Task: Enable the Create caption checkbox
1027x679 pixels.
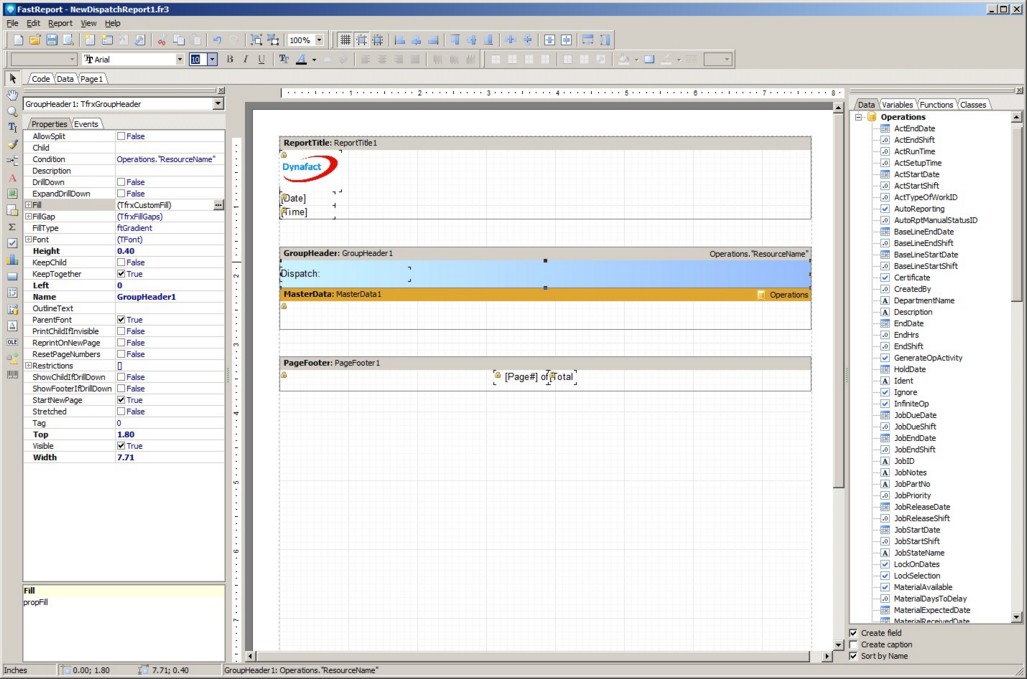Action: [x=853, y=645]
